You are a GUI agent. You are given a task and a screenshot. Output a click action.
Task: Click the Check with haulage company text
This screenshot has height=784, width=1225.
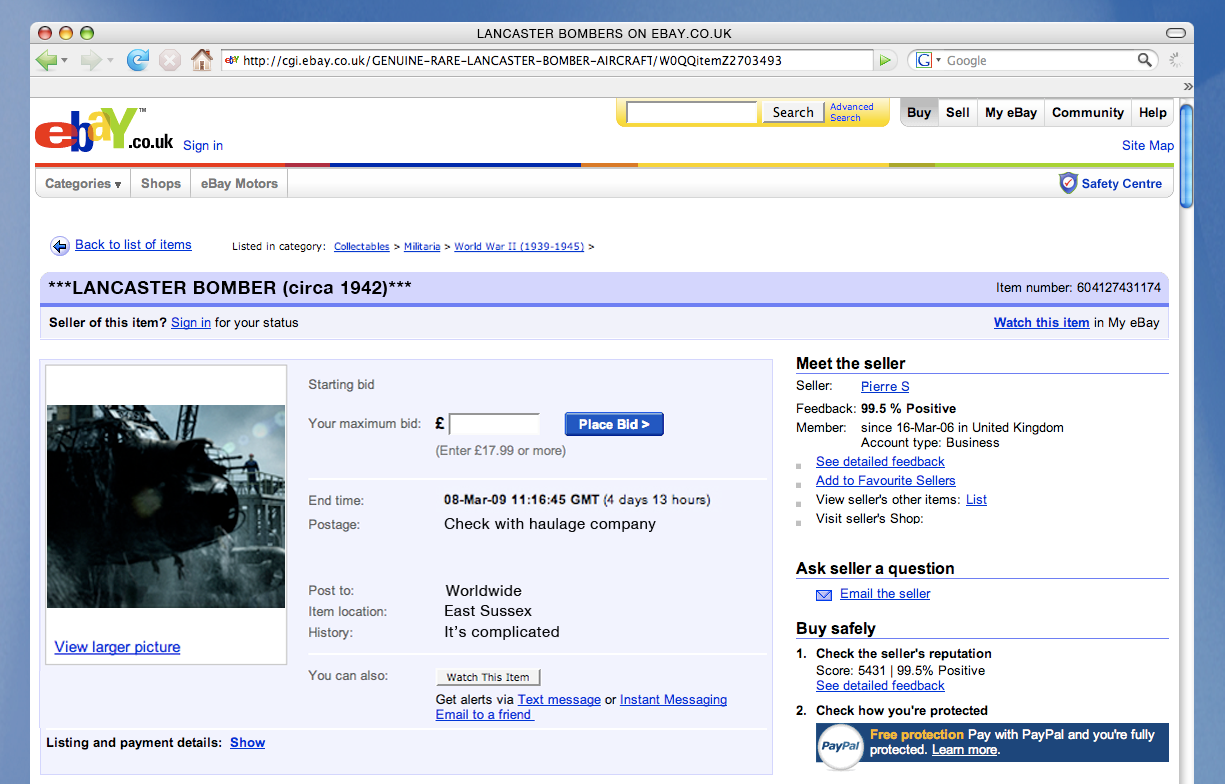pos(550,524)
